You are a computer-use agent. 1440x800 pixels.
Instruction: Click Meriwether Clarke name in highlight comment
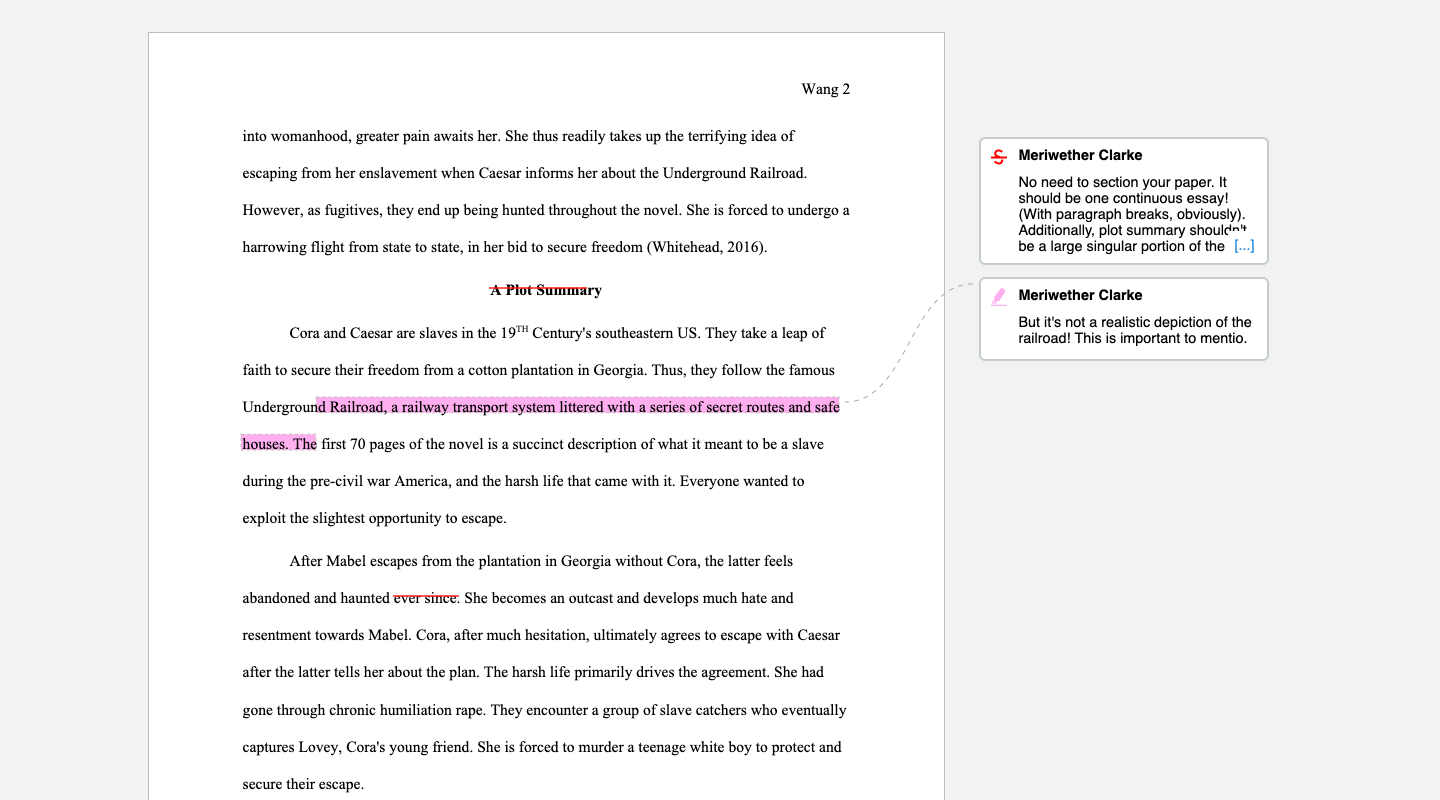[x=1080, y=295]
